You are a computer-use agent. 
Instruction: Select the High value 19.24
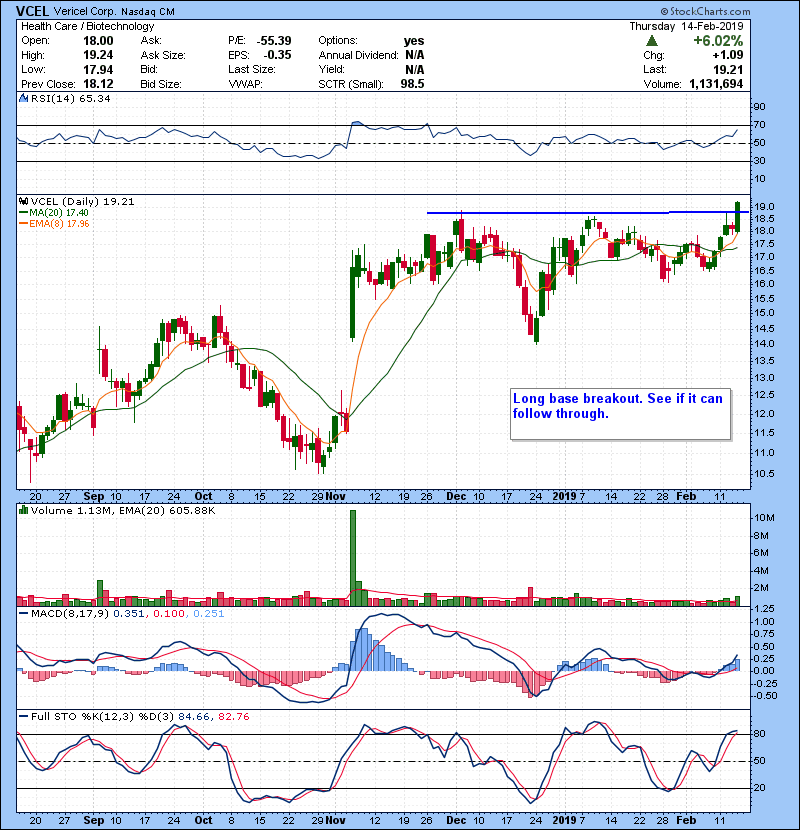pyautogui.click(x=98, y=55)
